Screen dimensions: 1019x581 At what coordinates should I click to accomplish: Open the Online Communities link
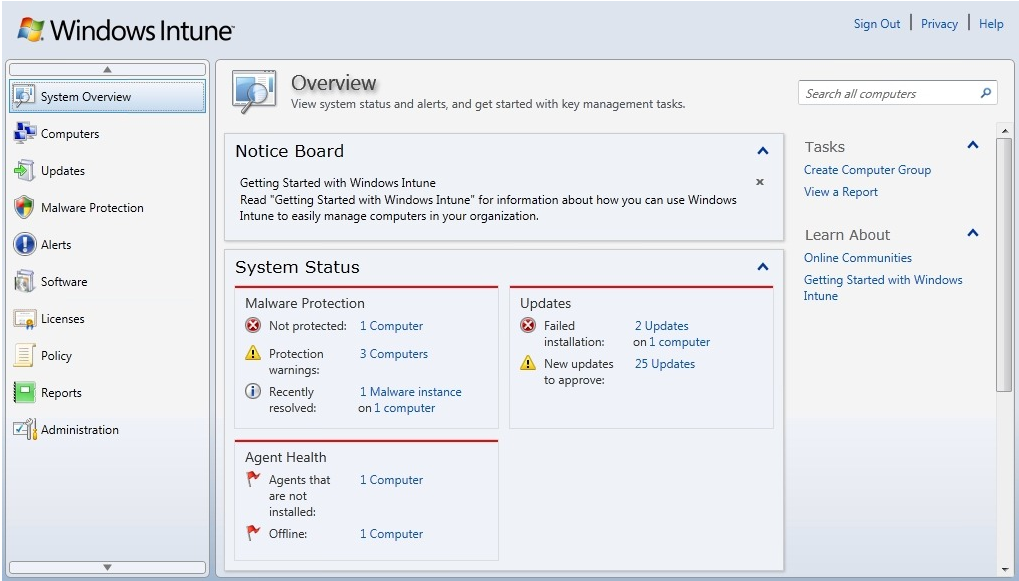(x=857, y=257)
